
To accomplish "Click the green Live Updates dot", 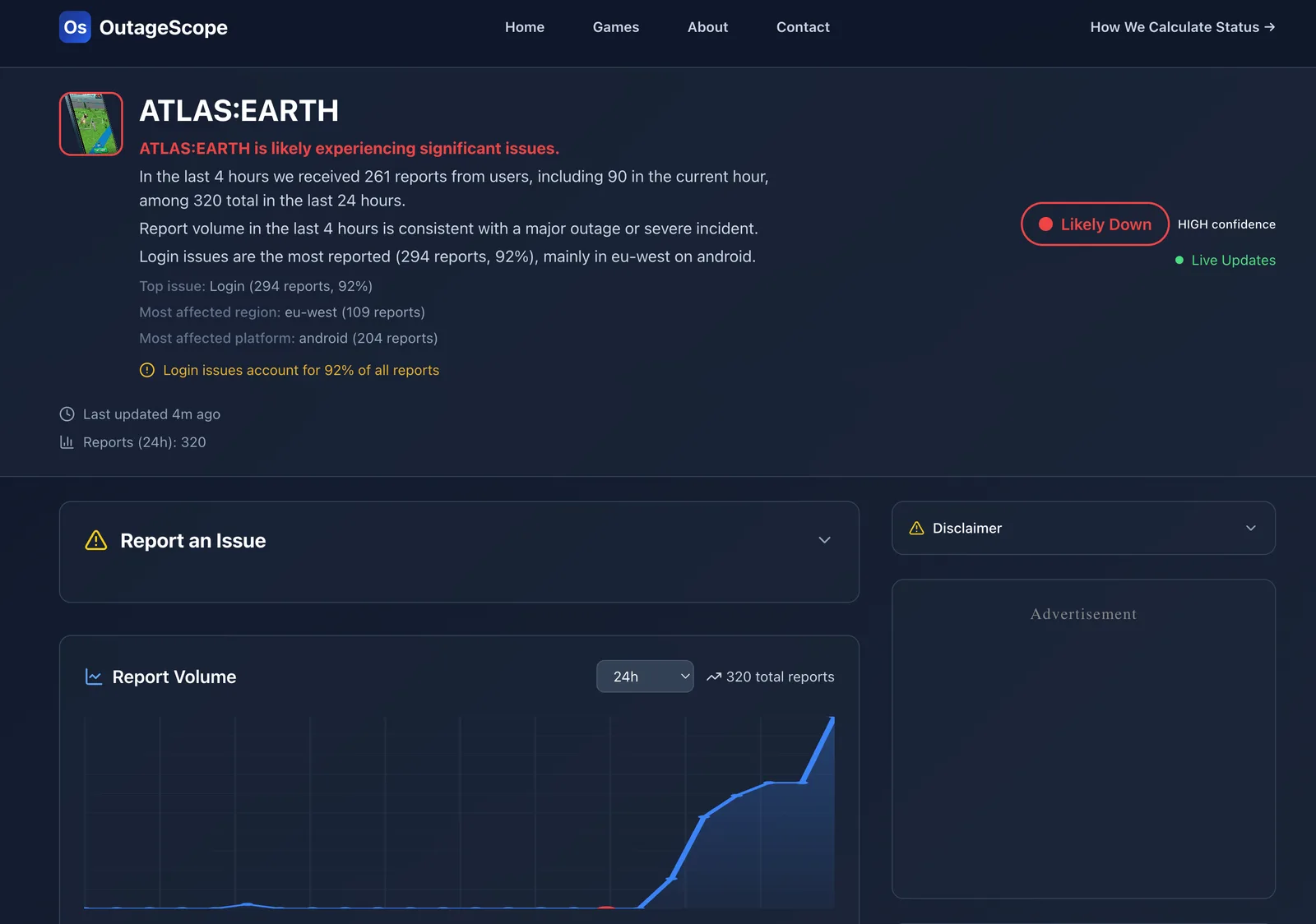I will pyautogui.click(x=1179, y=260).
